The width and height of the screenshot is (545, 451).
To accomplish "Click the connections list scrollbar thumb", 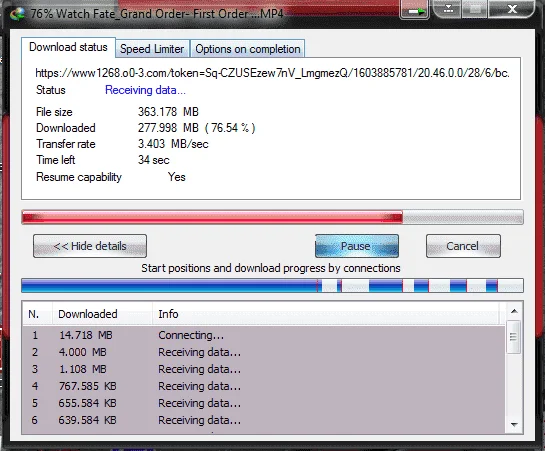I will point(513,337).
